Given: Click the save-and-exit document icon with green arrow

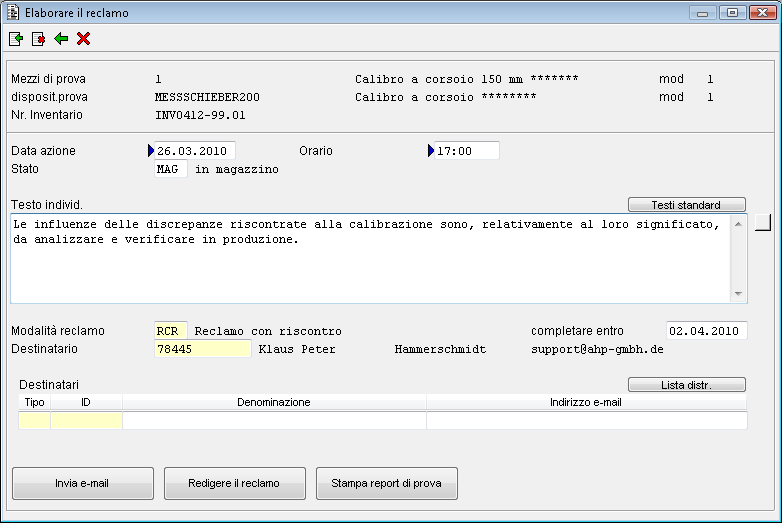Looking at the screenshot, I should tap(16, 39).
